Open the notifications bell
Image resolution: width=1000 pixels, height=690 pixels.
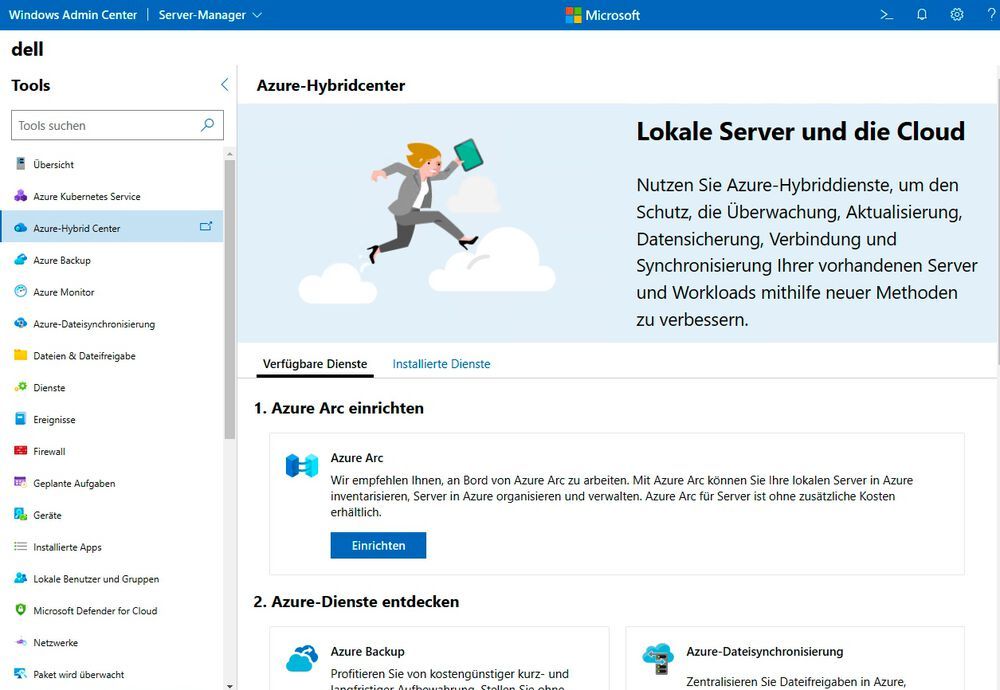pos(922,15)
